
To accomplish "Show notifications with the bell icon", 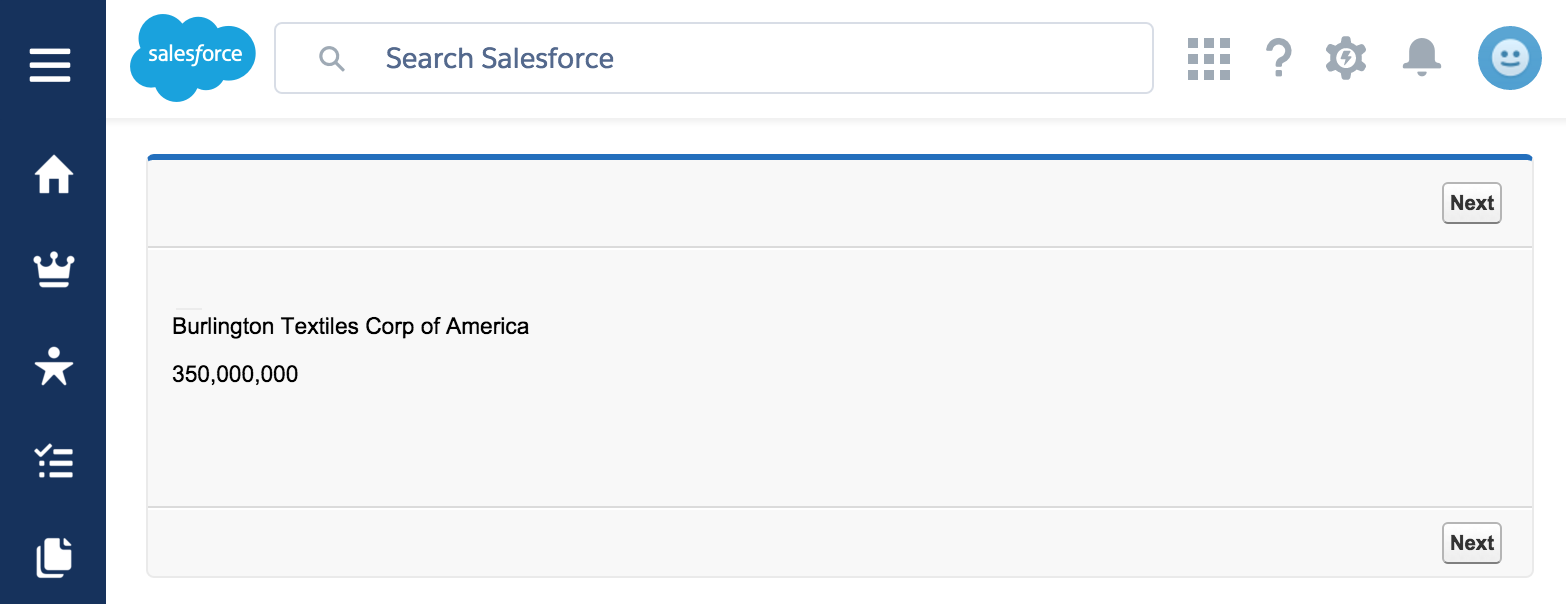I will coord(1421,58).
